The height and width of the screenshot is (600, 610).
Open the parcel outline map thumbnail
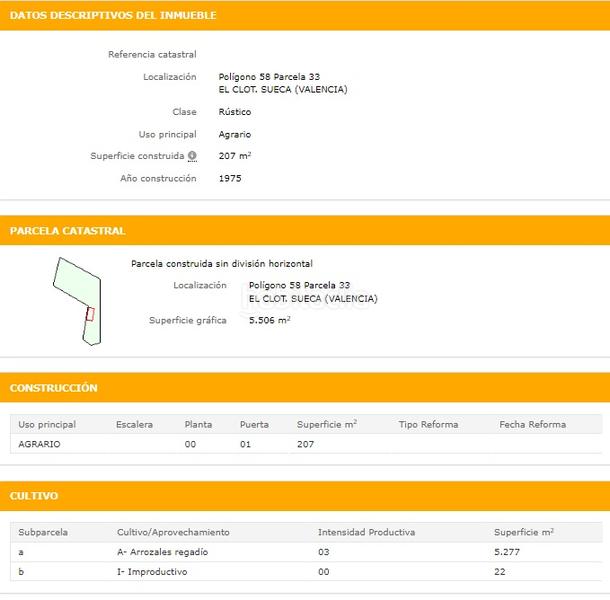pos(77,300)
